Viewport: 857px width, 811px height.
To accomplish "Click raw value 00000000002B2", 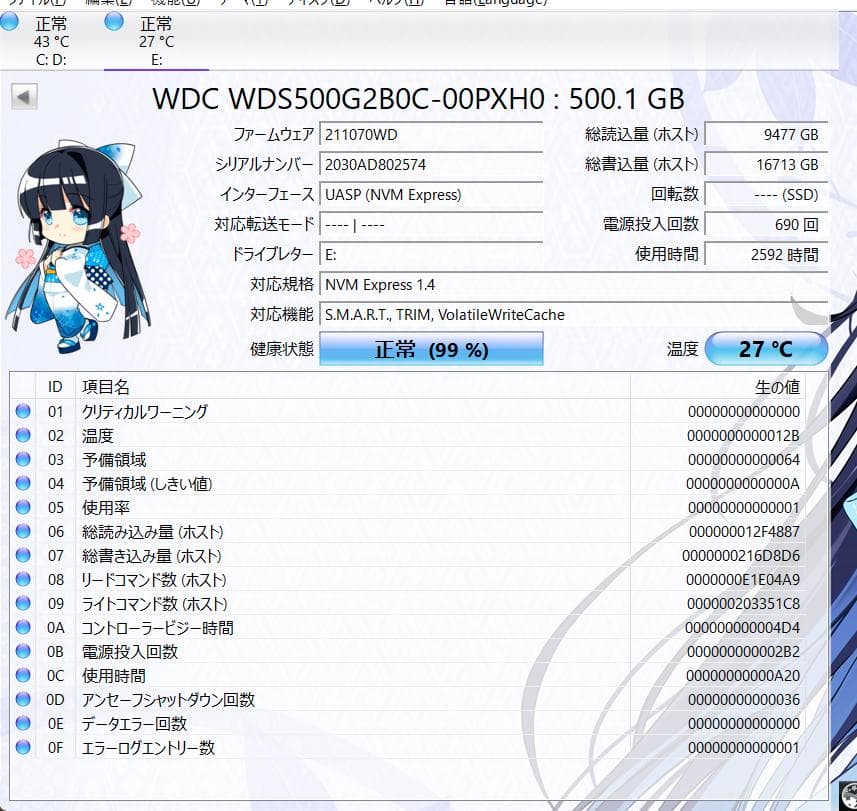I will (x=743, y=652).
